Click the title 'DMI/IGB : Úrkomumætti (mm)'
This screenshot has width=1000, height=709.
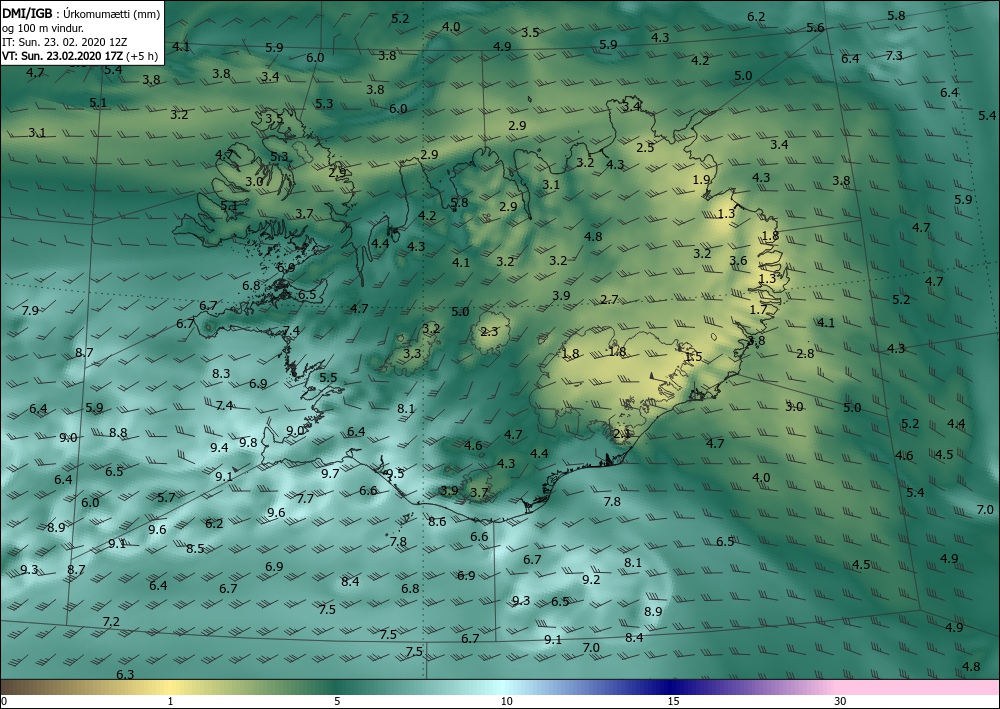pyautogui.click(x=80, y=13)
